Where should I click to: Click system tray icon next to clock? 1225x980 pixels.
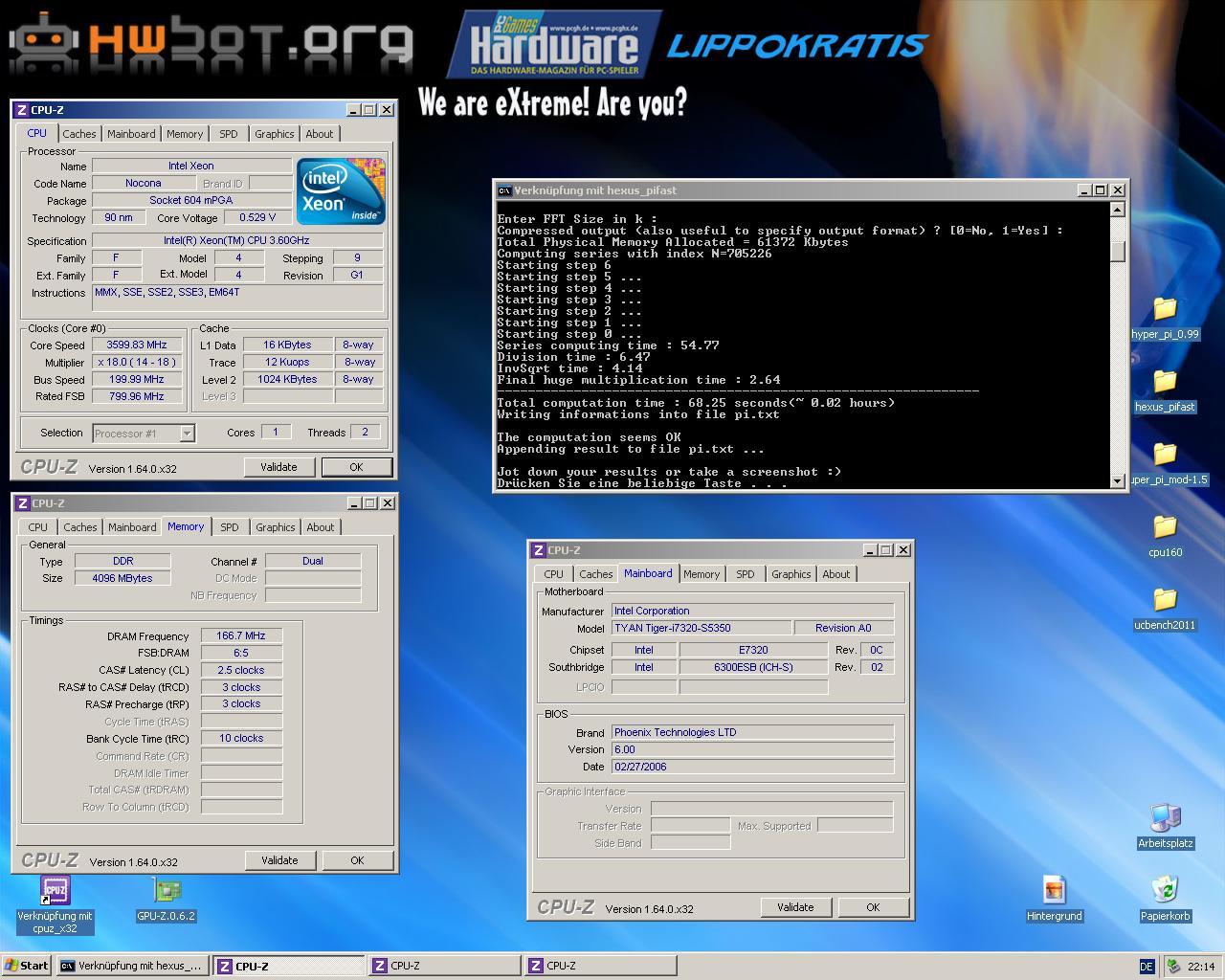click(x=1172, y=967)
